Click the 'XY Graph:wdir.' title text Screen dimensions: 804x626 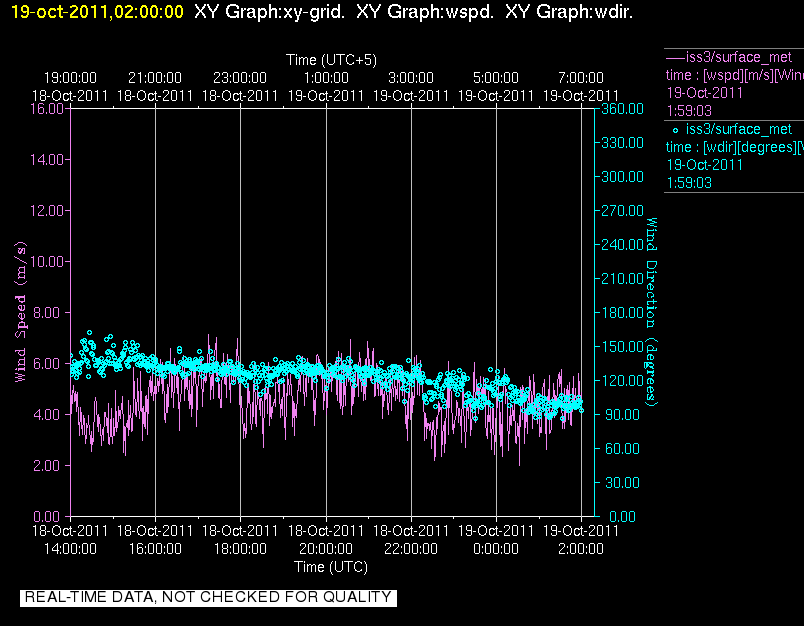(x=569, y=12)
